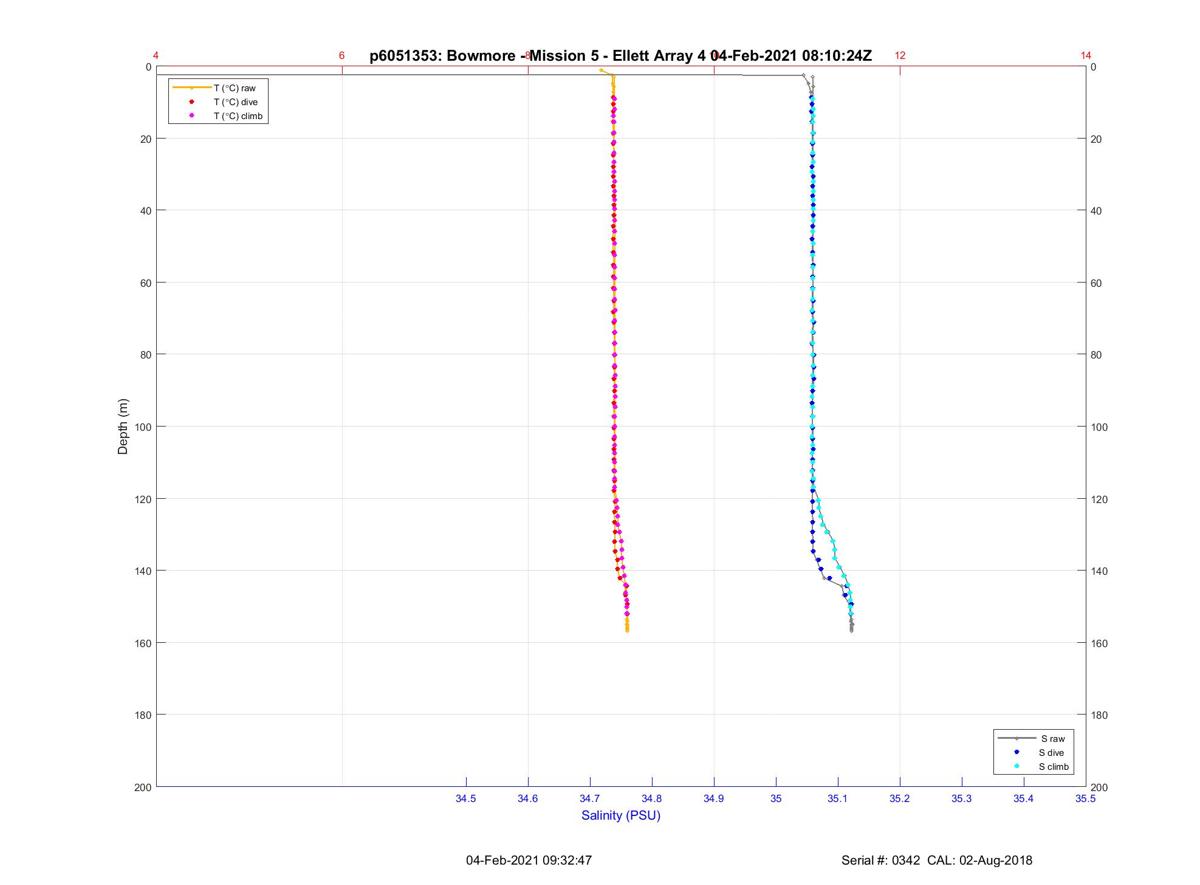Image resolution: width=1200 pixels, height=885 pixels.
Task: Click the red 6 temperature tick label
Action: pyautogui.click(x=342, y=56)
